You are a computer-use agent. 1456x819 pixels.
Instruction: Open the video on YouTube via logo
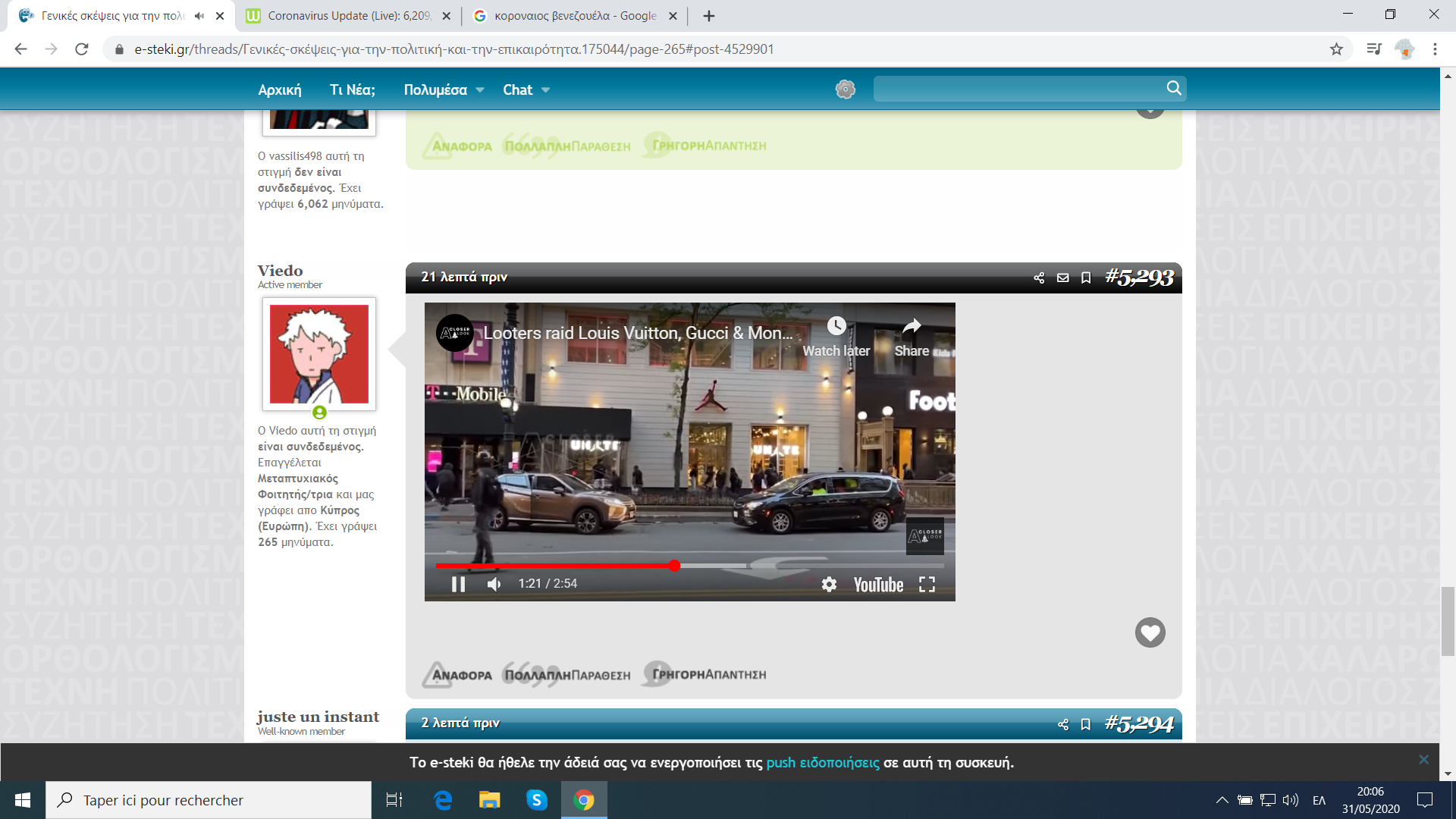click(878, 585)
